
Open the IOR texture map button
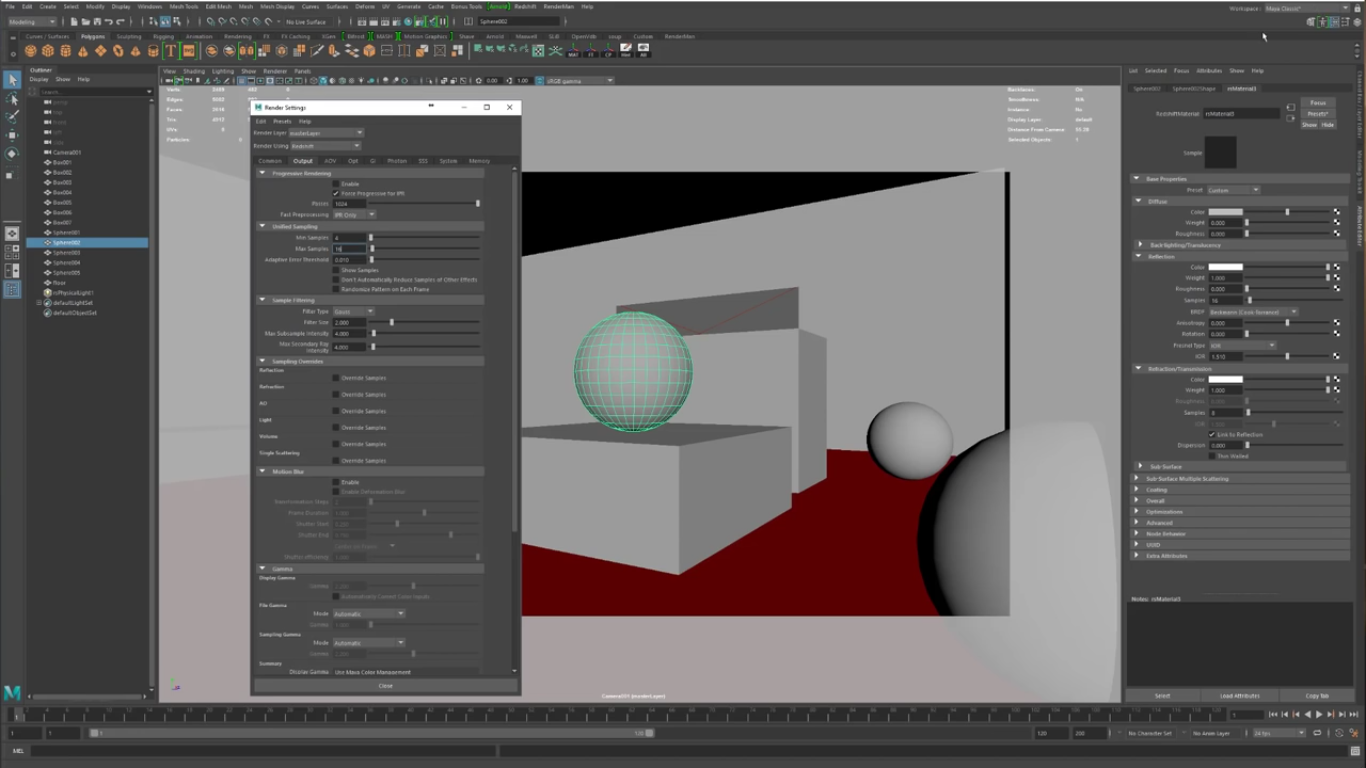point(1336,356)
